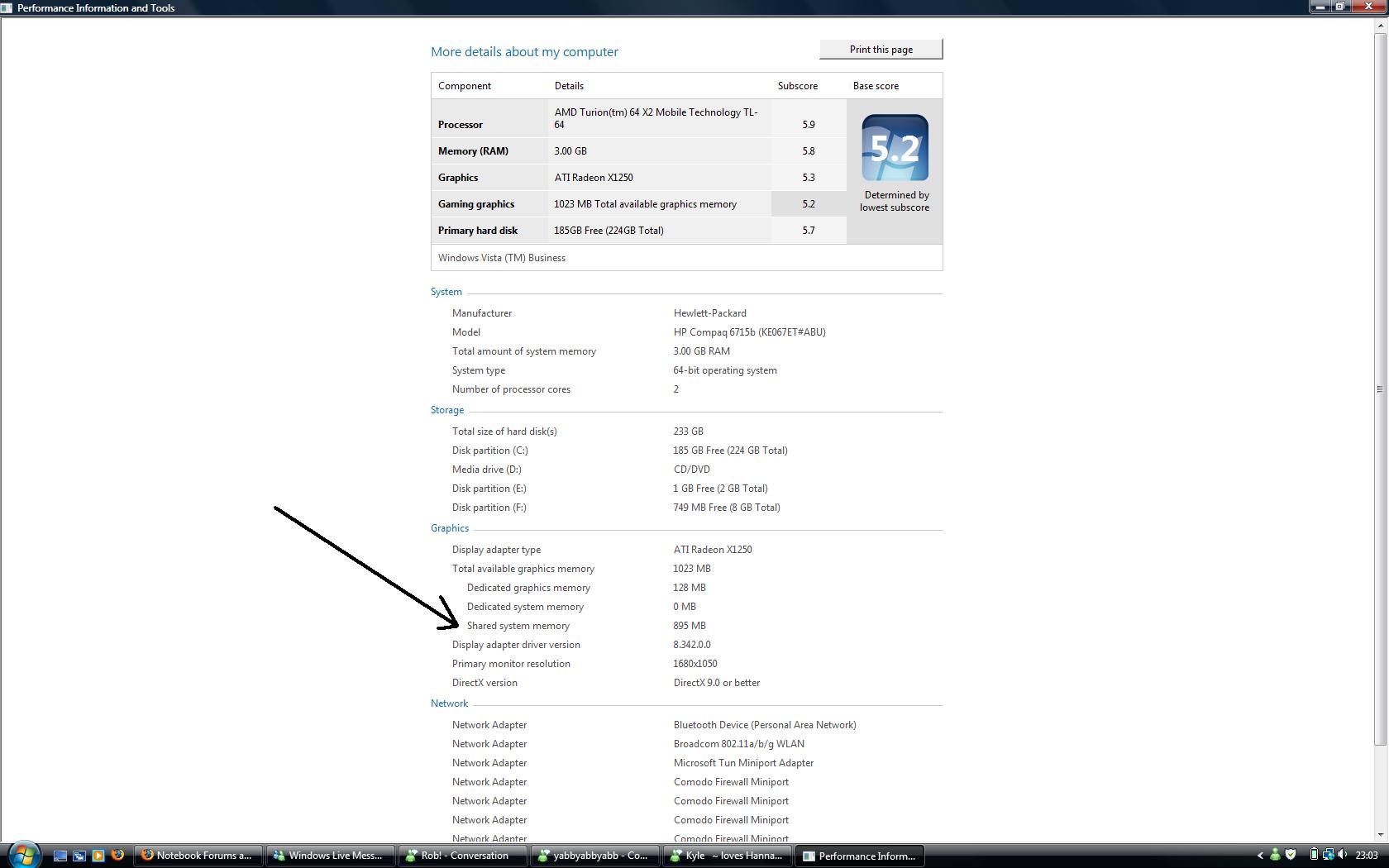Click Broadcom 802.11a/b/g WLAN entry

coord(739,744)
